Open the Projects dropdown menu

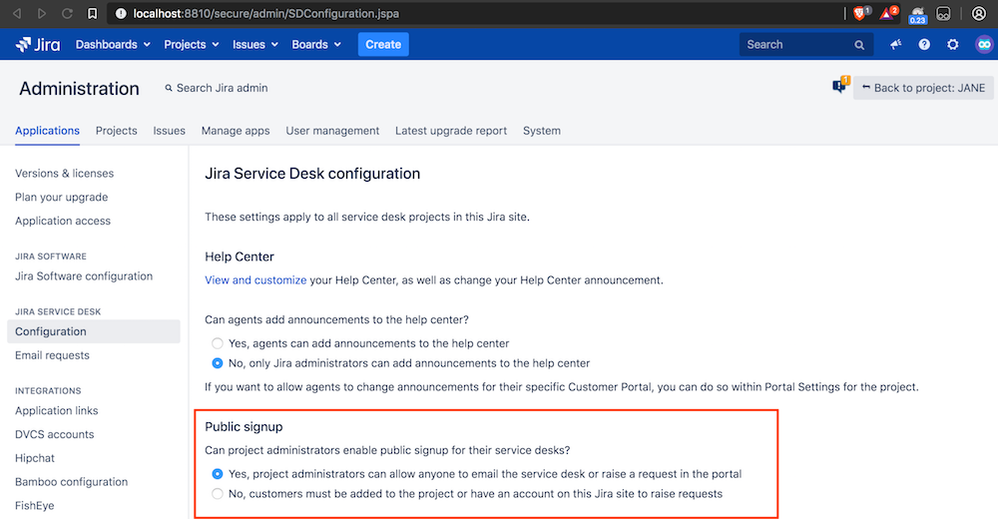pos(191,45)
